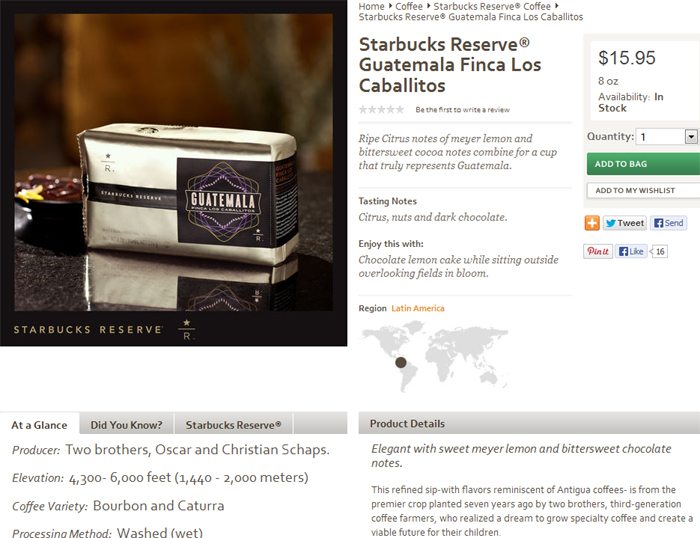Screen dimensions: 700x538
Task: Open Starbucks Reserve® Coffee breadcrumb link
Action: [492, 6]
